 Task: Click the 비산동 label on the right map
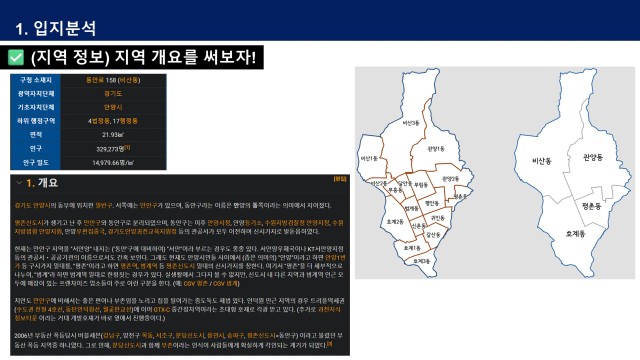click(x=542, y=161)
